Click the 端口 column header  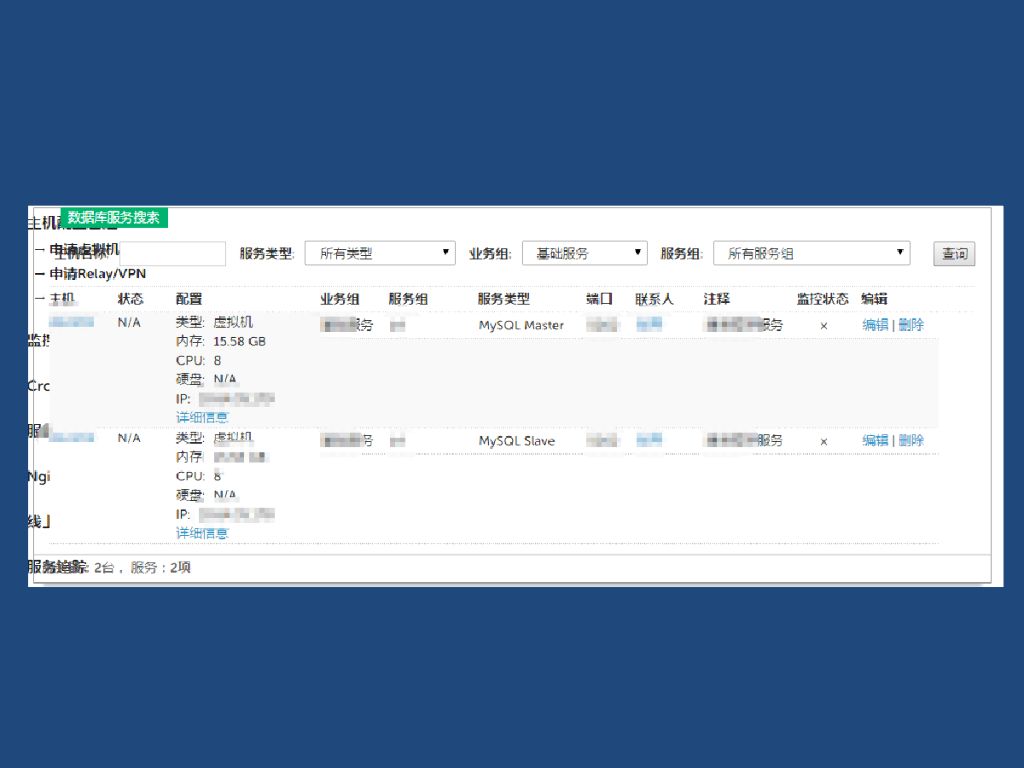point(599,299)
